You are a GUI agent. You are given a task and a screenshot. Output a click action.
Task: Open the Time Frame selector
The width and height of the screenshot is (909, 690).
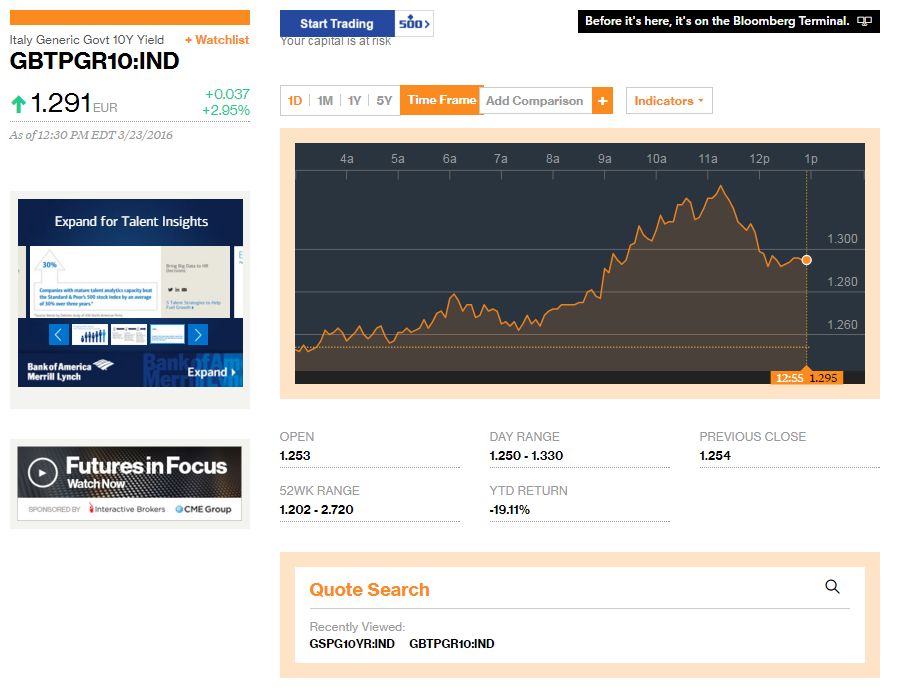441,100
